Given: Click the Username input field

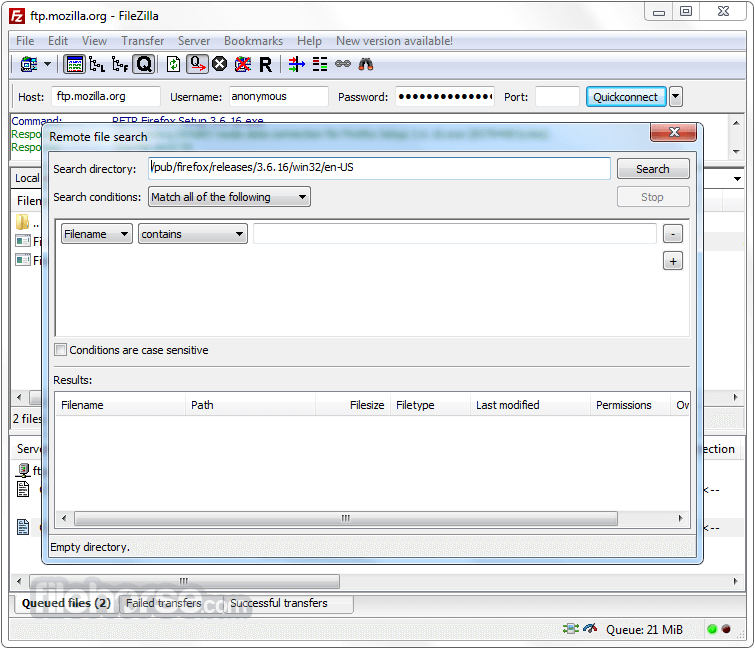Looking at the screenshot, I should coord(279,96).
